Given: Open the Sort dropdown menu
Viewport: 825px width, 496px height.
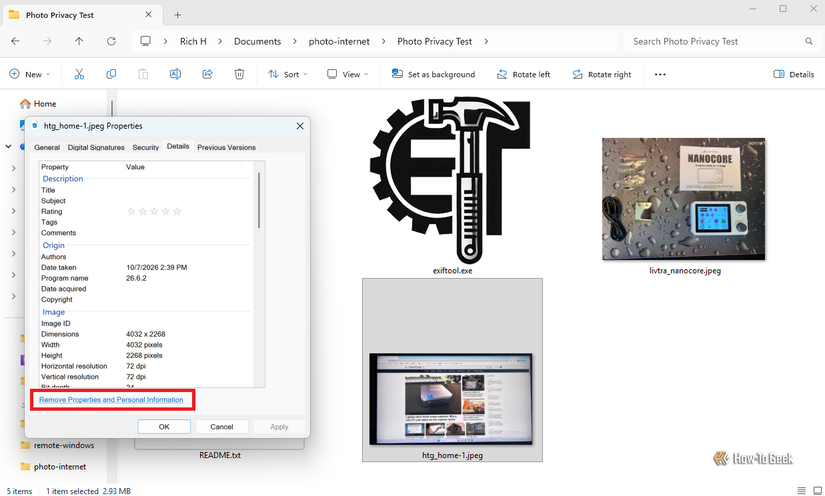Looking at the screenshot, I should tap(288, 74).
